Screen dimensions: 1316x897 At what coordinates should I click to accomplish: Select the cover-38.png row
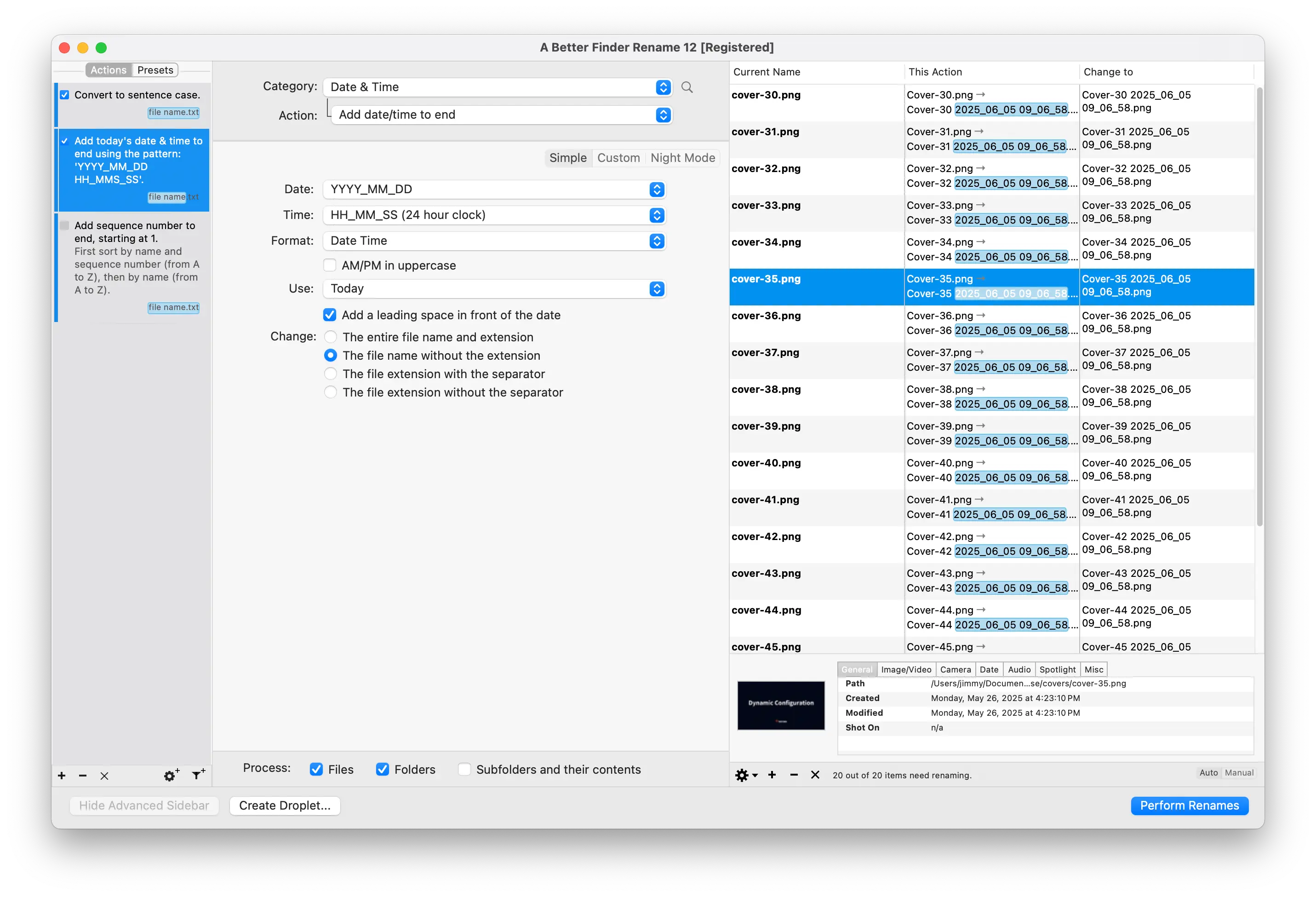[x=991, y=397]
